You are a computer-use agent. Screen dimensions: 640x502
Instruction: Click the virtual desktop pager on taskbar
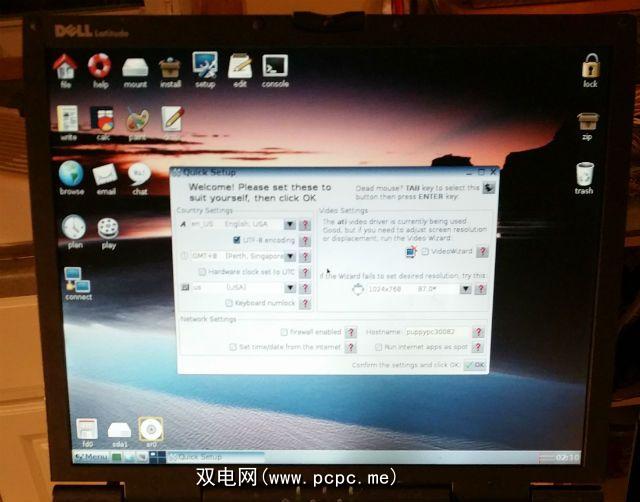[x=158, y=457]
